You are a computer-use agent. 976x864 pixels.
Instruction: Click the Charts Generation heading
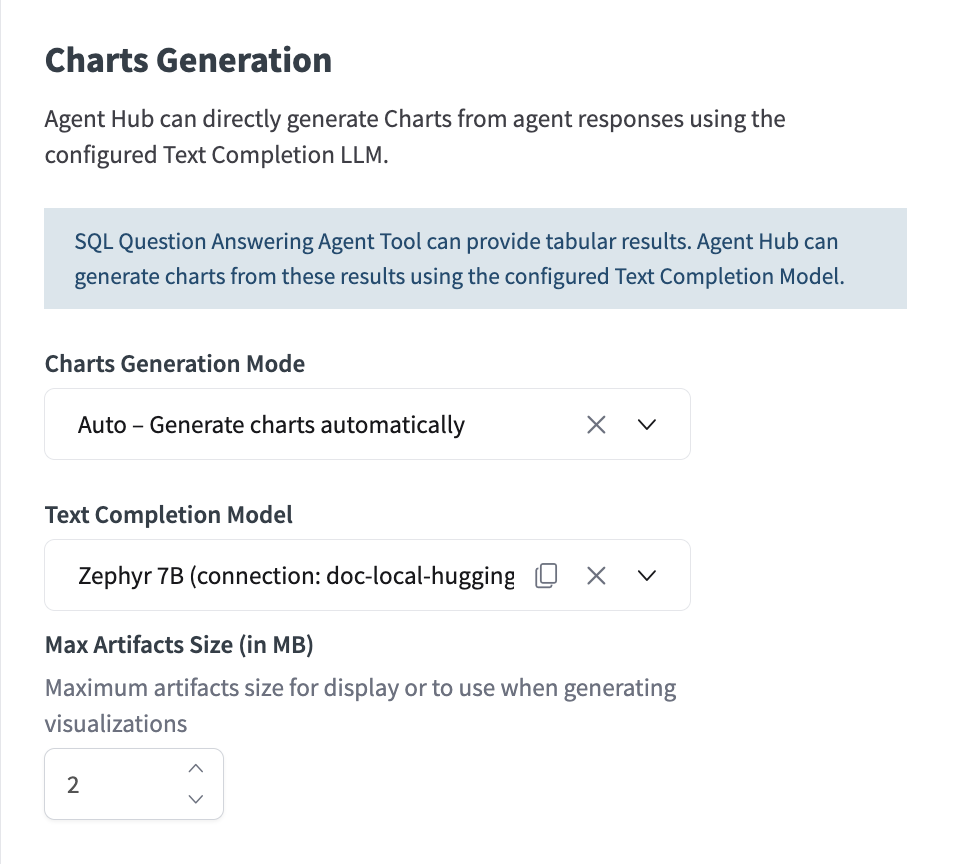pyautogui.click(x=188, y=60)
